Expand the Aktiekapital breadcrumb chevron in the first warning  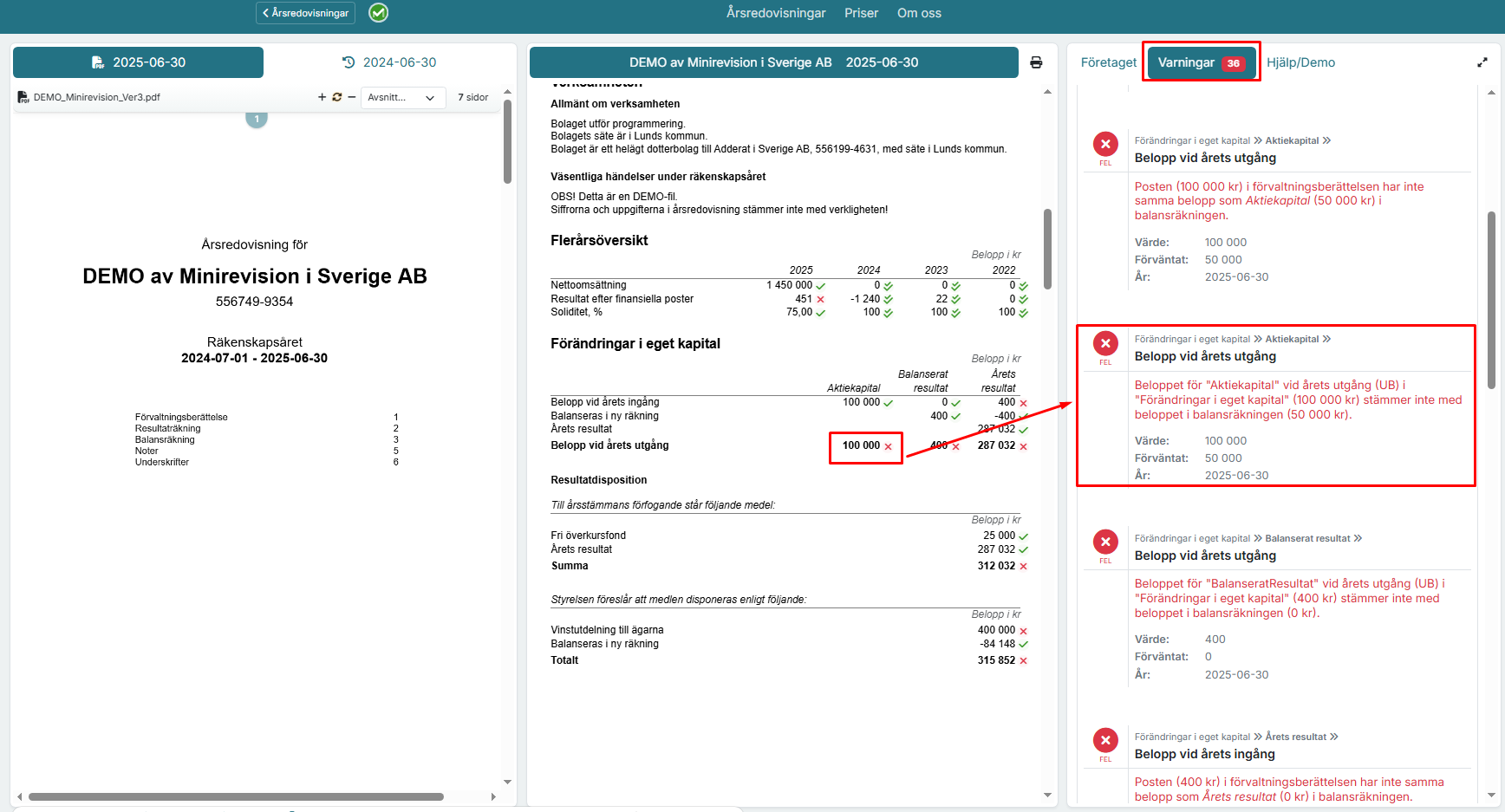click(x=1326, y=140)
